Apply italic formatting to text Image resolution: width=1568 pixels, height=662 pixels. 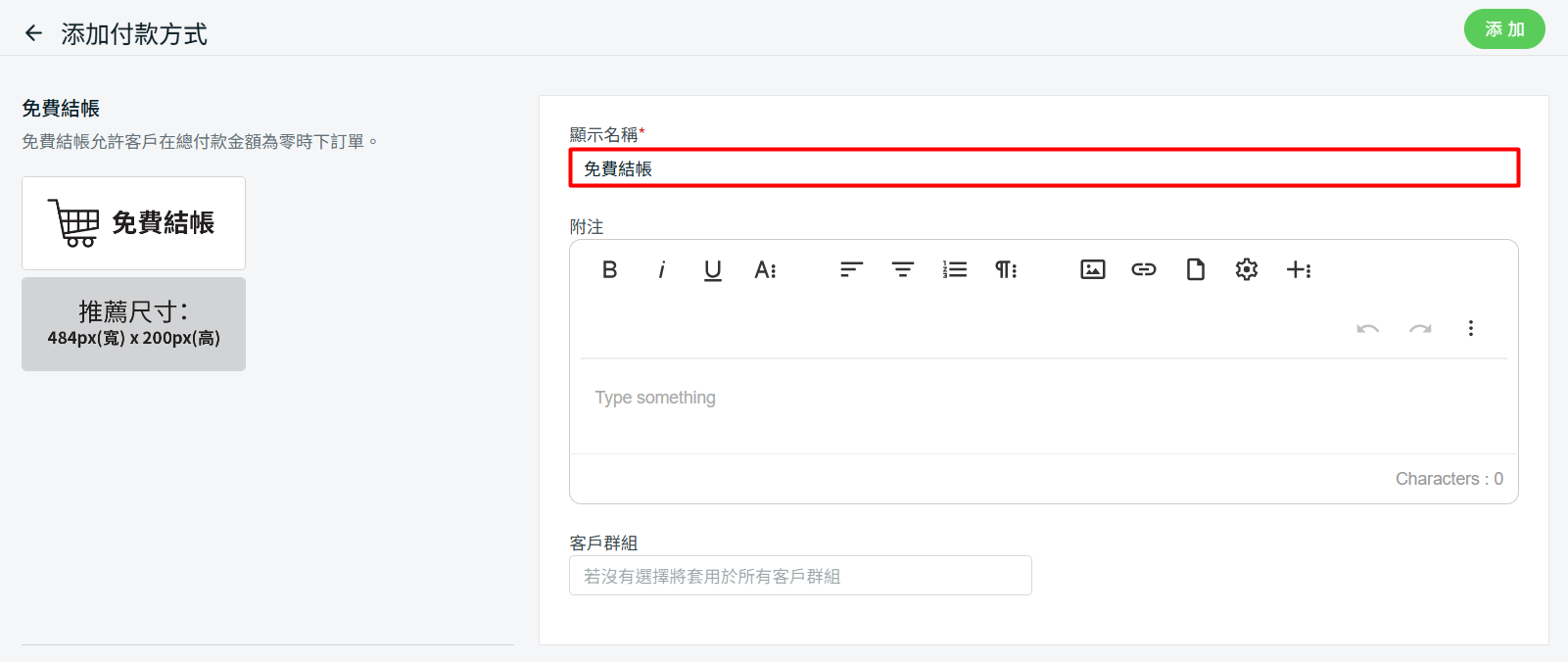pos(661,269)
